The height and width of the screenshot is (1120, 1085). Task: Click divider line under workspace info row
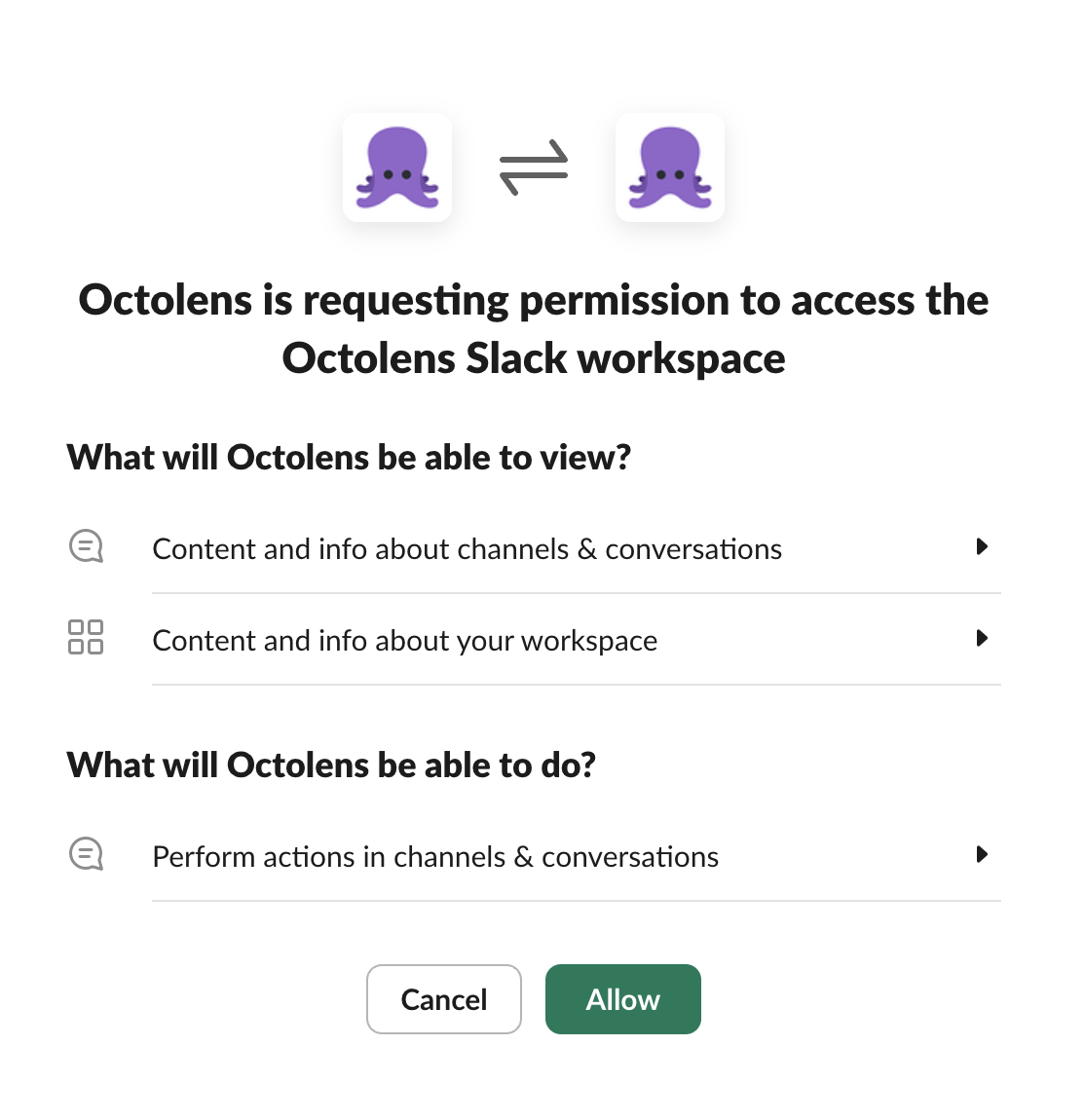point(577,685)
